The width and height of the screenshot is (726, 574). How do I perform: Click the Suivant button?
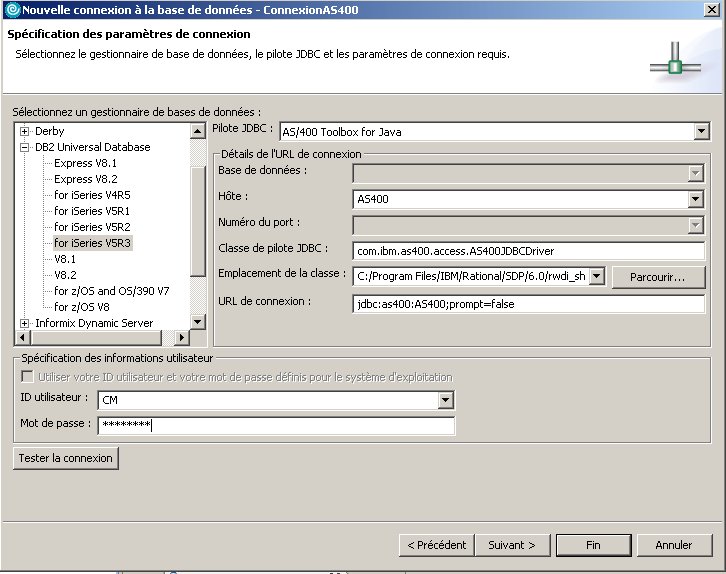512,545
